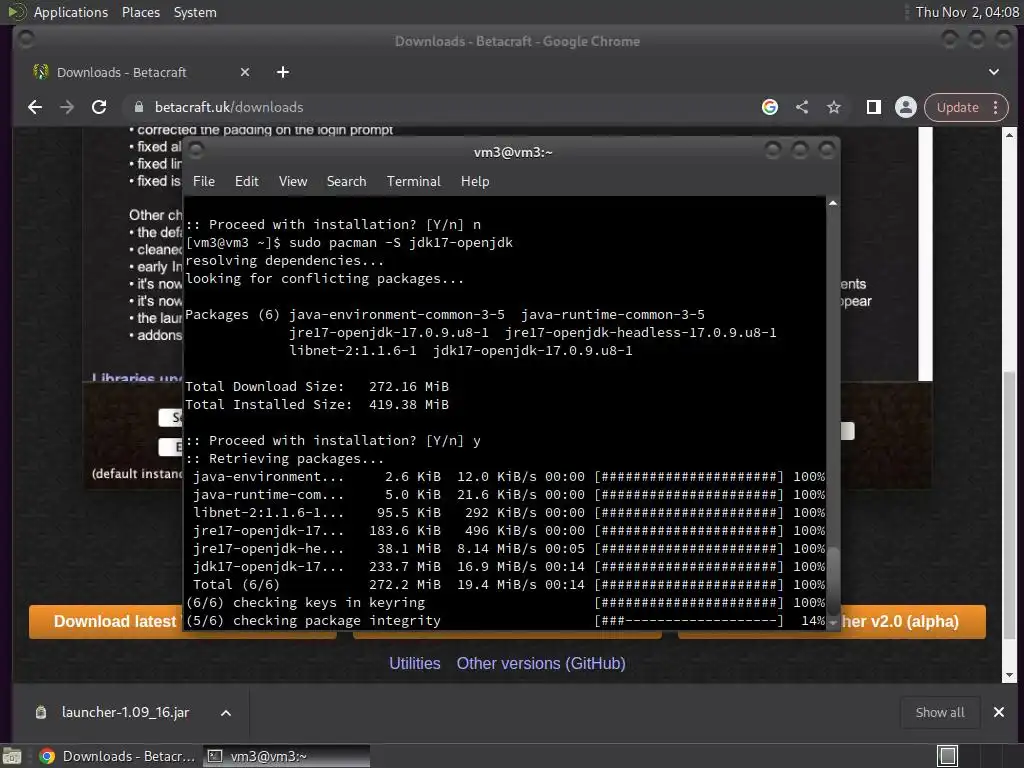1024x768 pixels.
Task: Open Other versions (GitHub) link
Action: [541, 664]
